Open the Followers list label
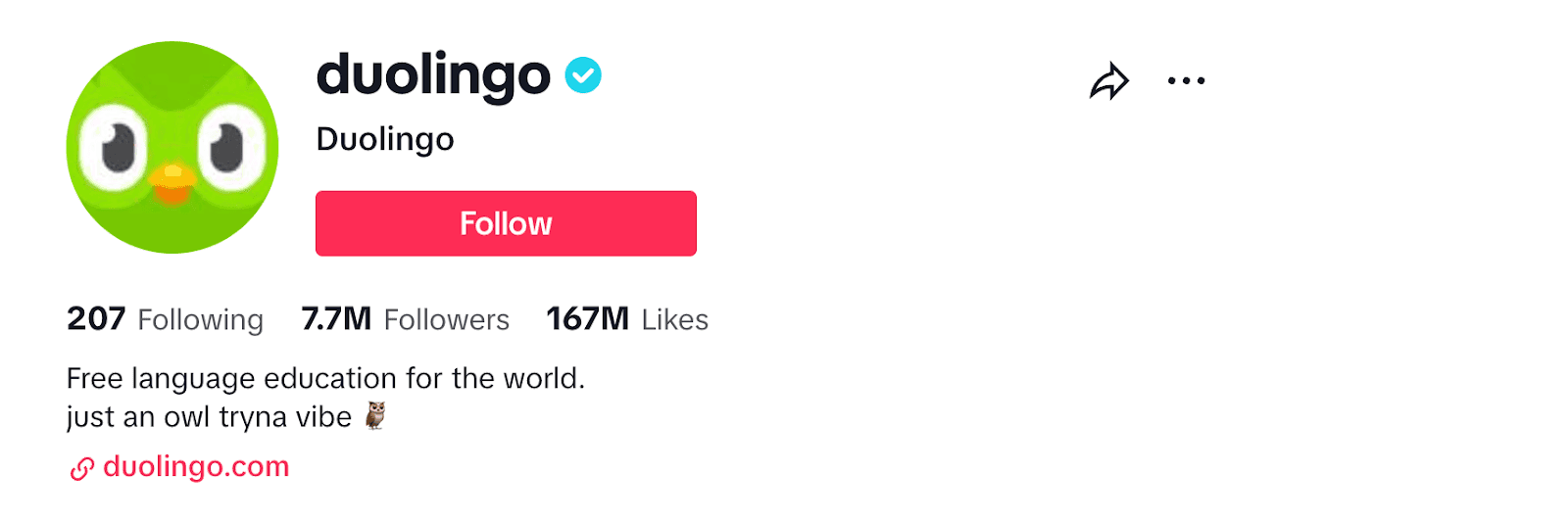1568x522 pixels. coord(447,320)
